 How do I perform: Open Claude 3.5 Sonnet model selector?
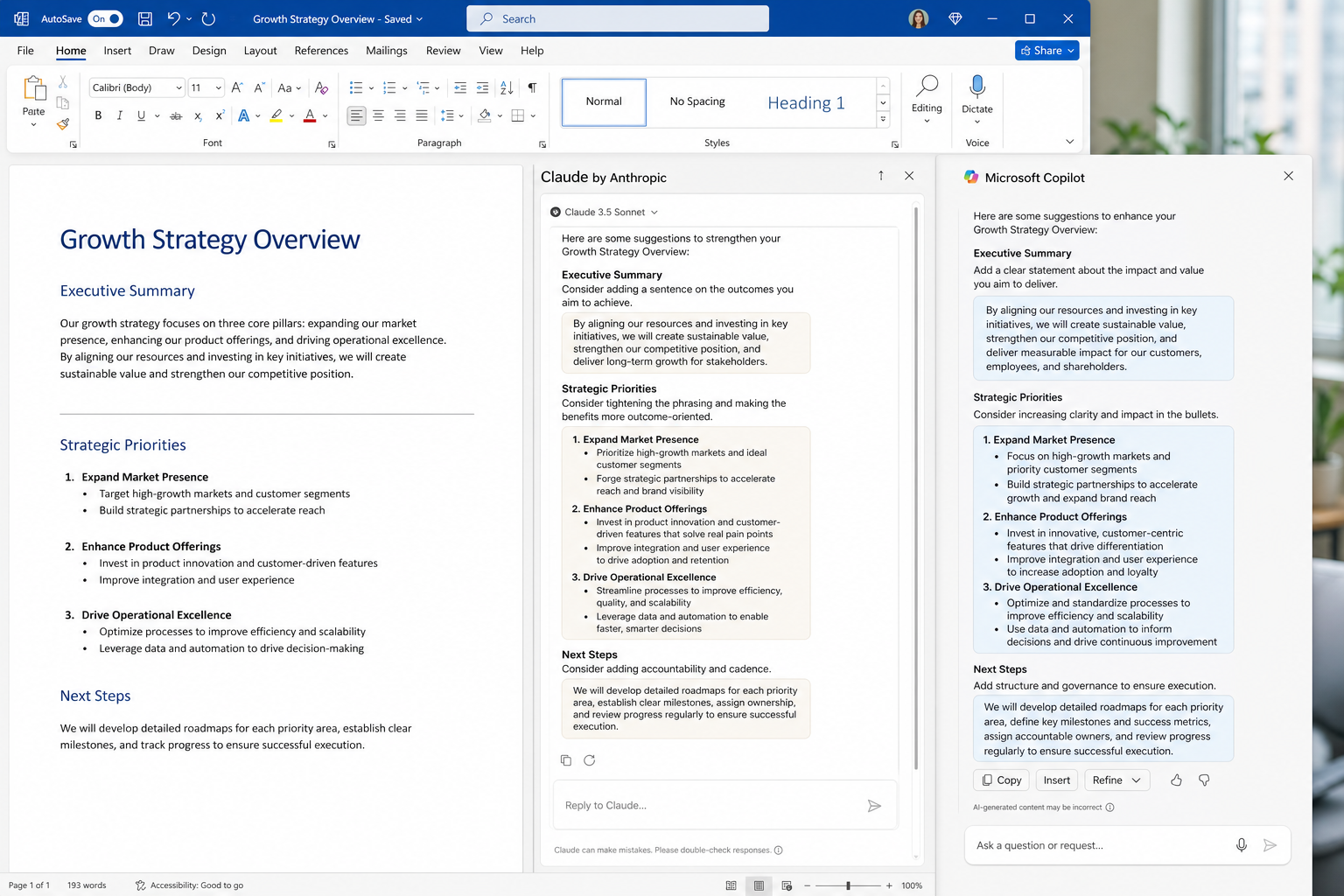[x=604, y=212]
